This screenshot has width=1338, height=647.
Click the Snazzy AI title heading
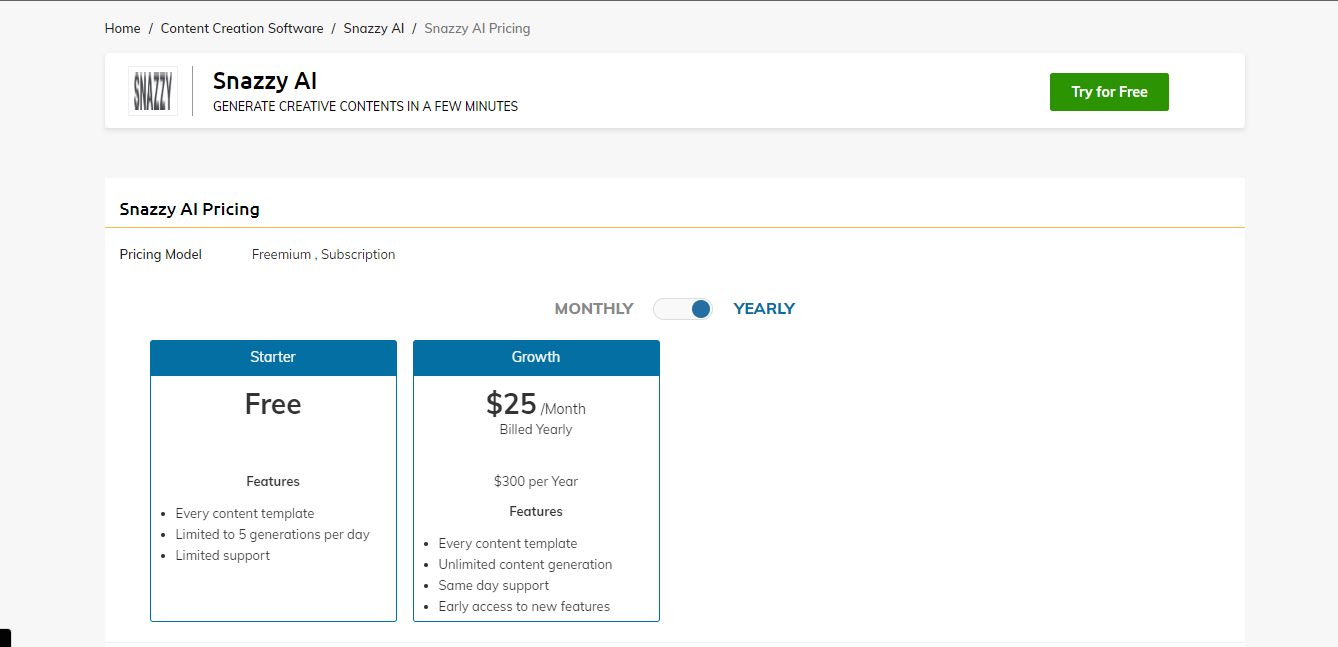click(x=265, y=81)
